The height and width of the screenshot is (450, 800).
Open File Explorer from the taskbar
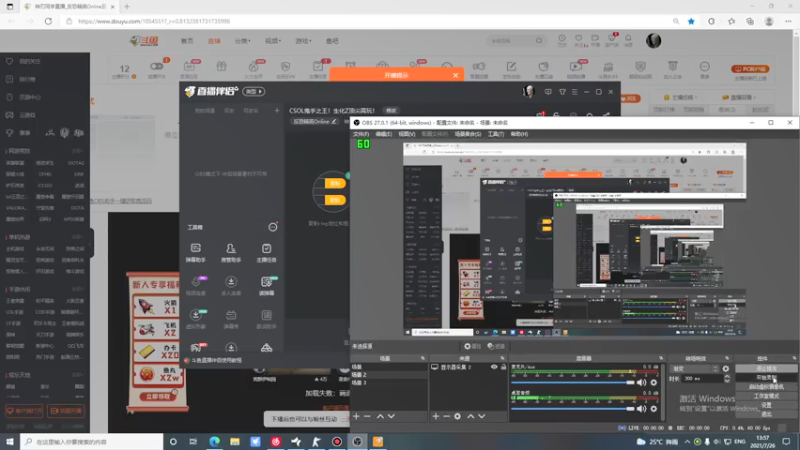click(235, 441)
